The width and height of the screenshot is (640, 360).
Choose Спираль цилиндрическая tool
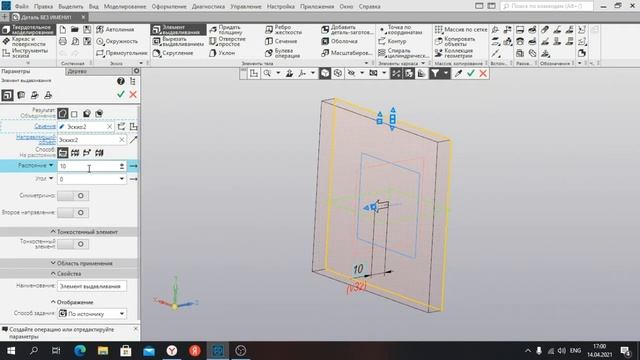tap(403, 53)
